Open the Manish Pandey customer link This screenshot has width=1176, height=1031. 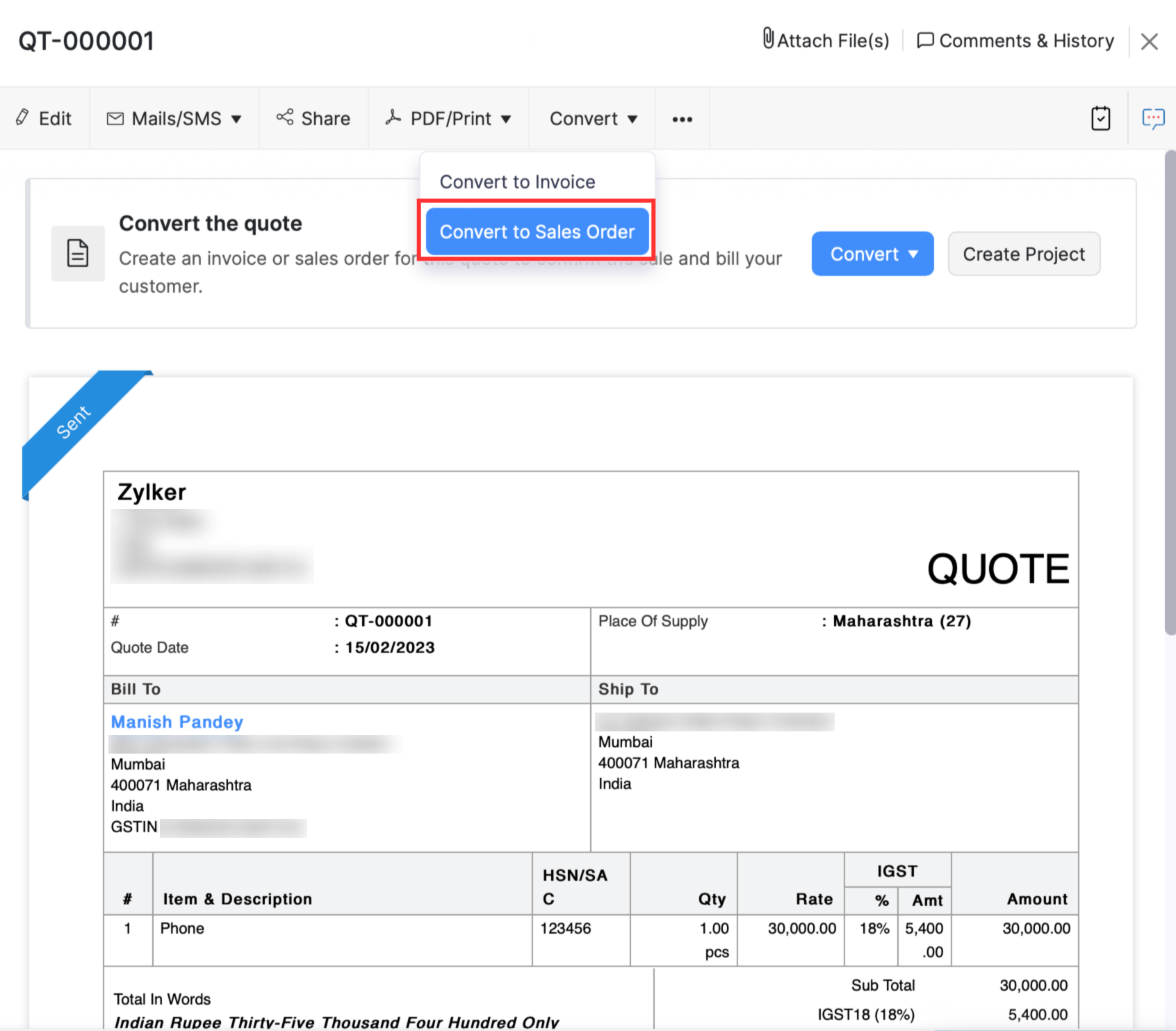click(177, 722)
